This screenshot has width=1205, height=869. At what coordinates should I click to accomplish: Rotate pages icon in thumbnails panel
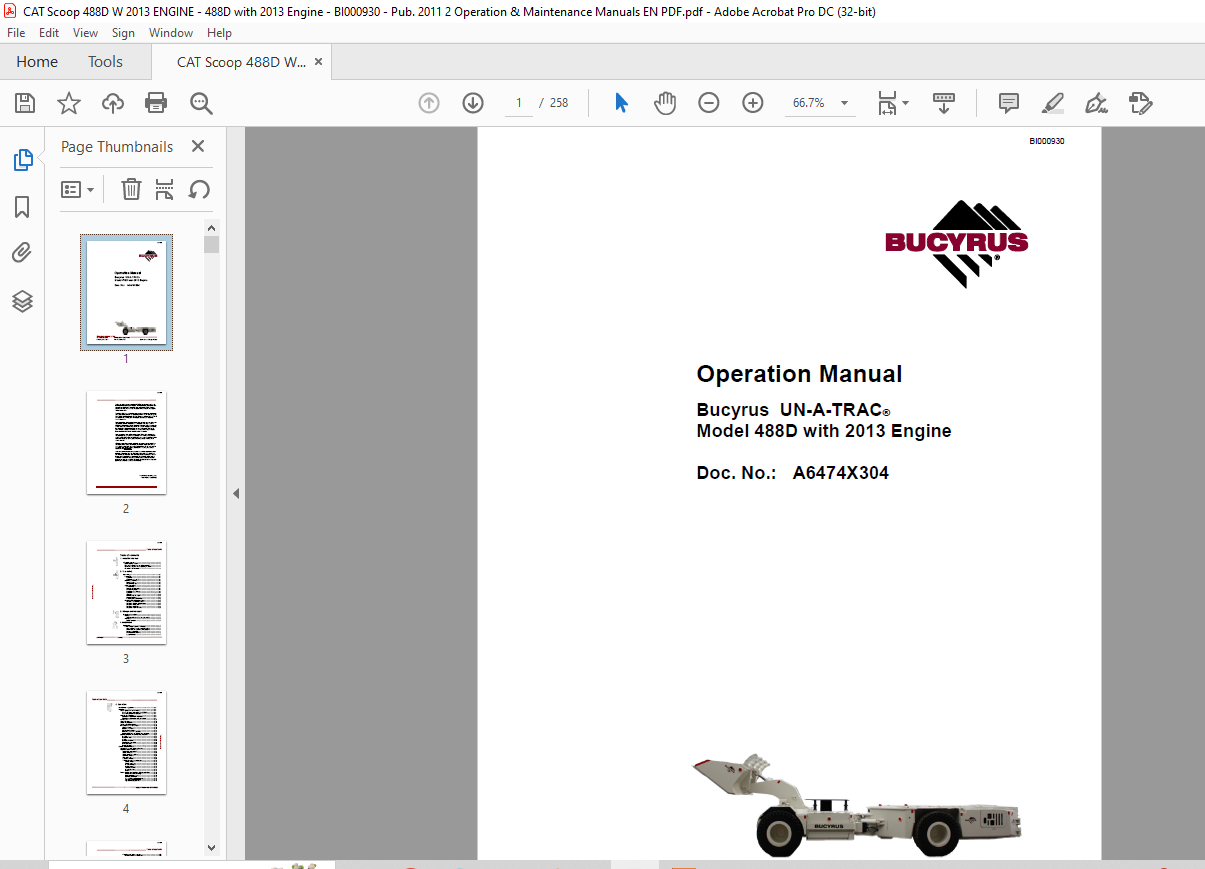coord(199,189)
